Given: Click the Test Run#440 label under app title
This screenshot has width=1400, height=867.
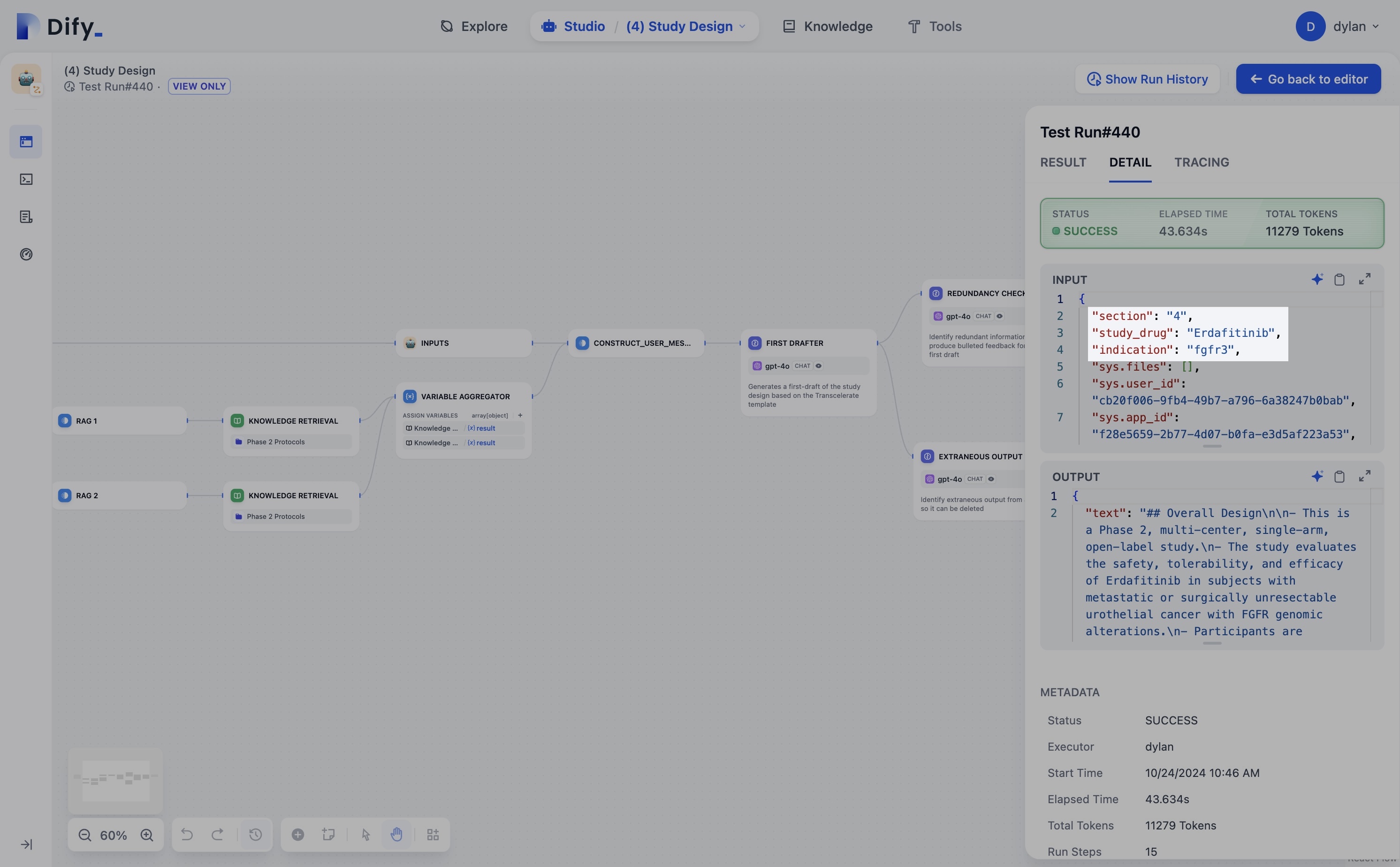Looking at the screenshot, I should pyautogui.click(x=115, y=87).
